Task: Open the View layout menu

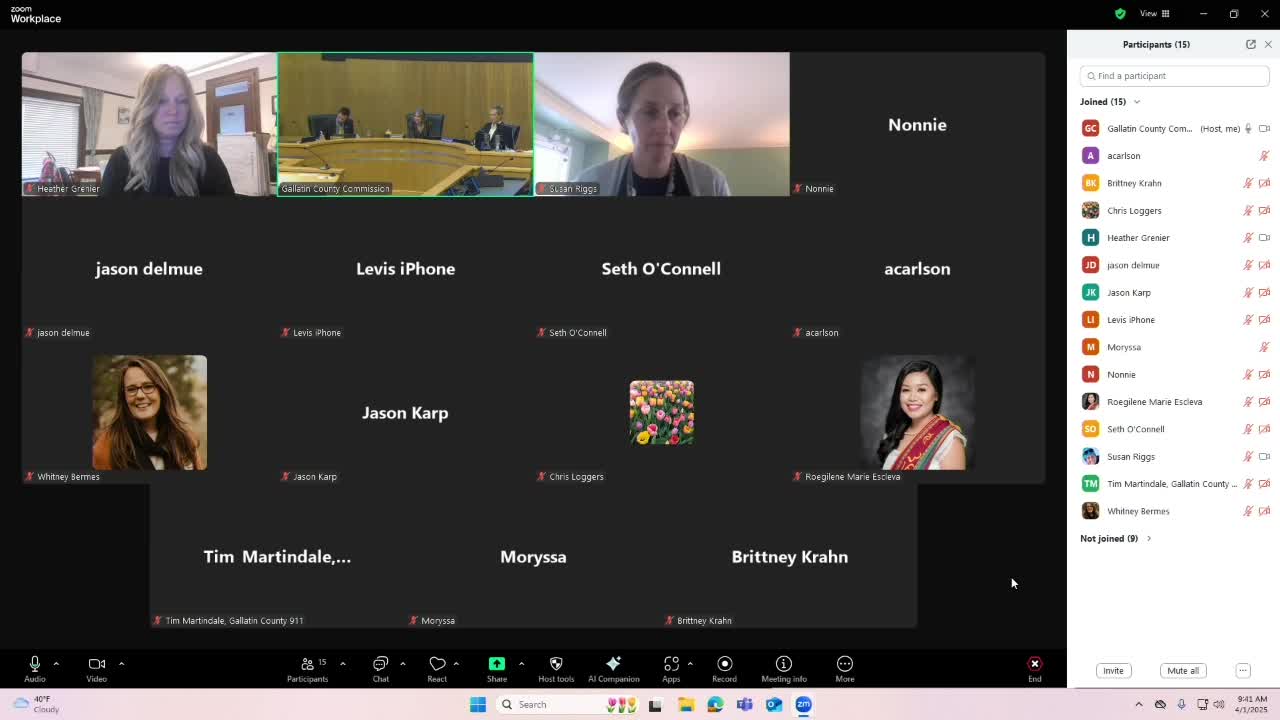Action: coord(1155,13)
